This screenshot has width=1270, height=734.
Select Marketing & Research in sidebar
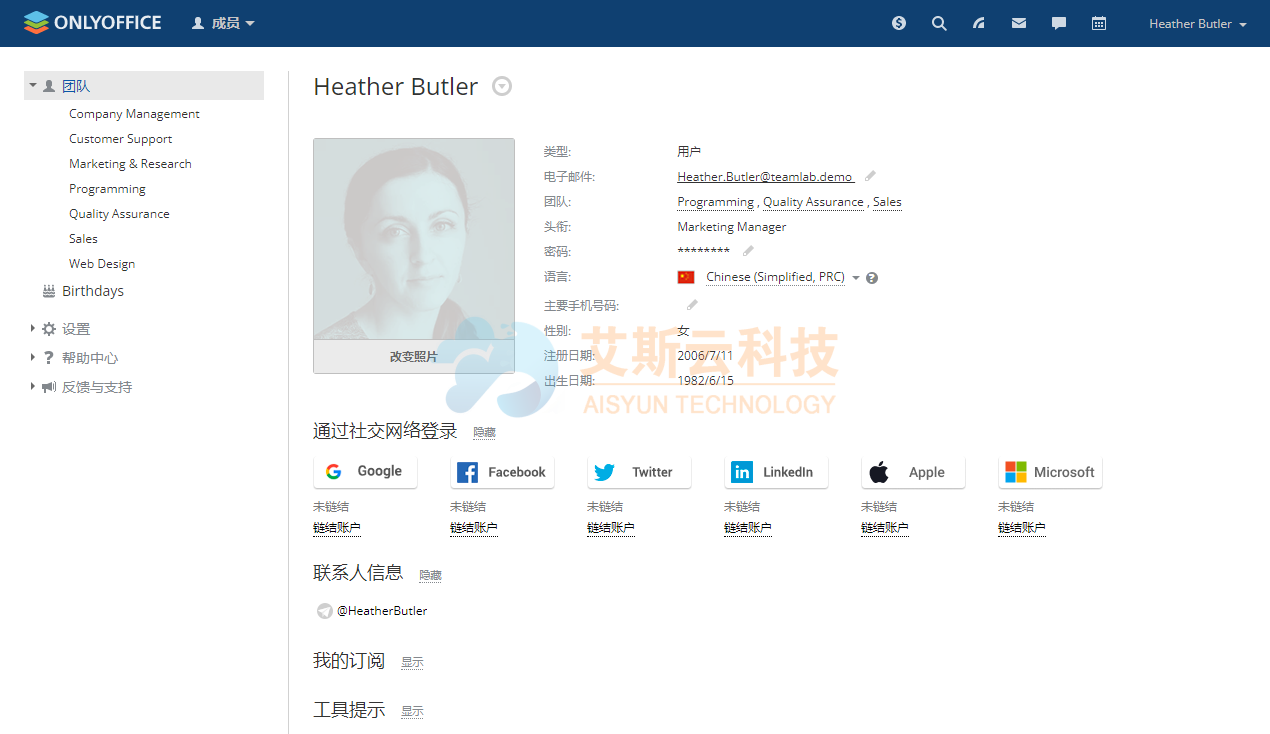click(x=130, y=164)
